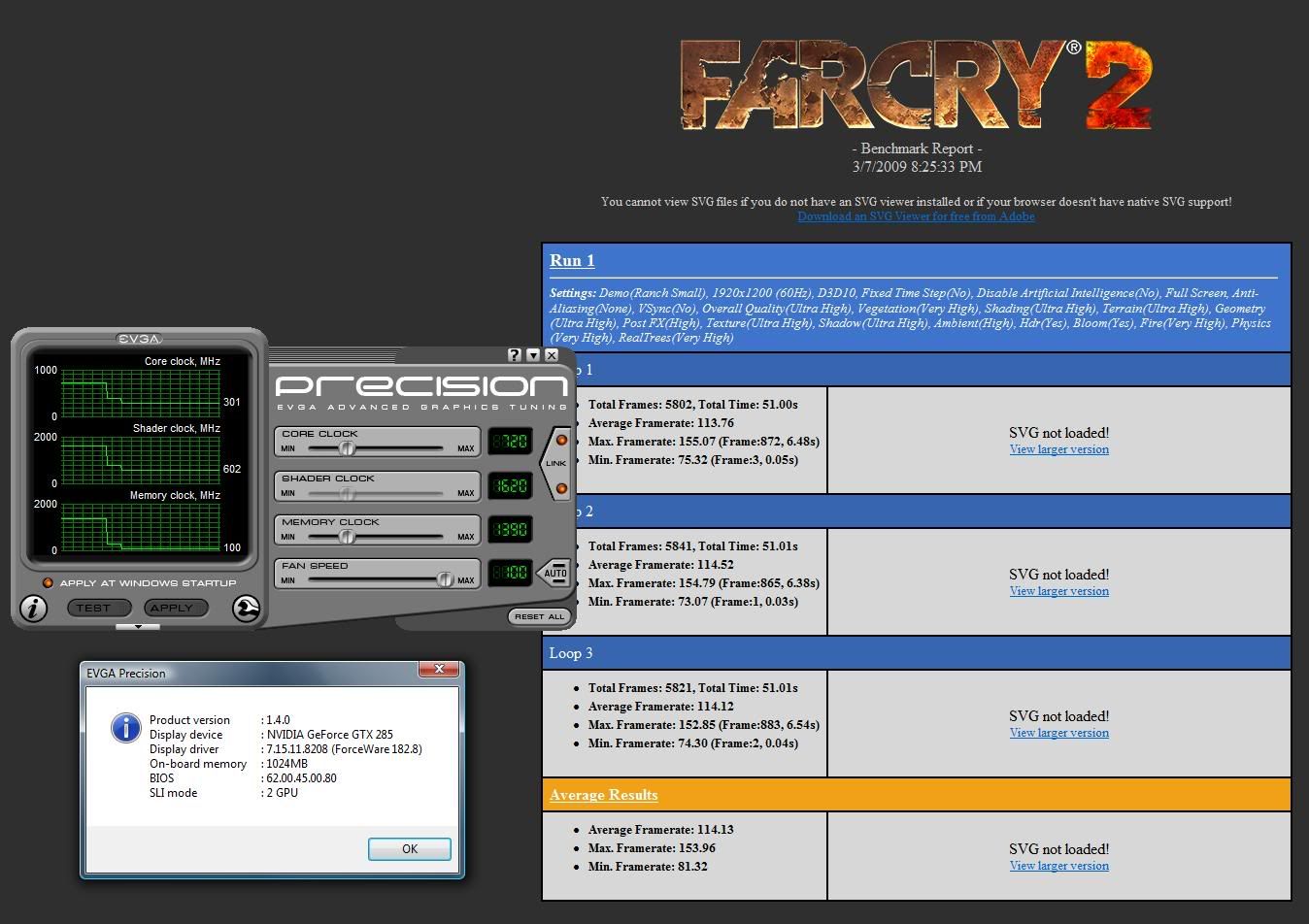The width and height of the screenshot is (1309, 924).
Task: Close the Precision tuning panel
Action: pos(552,355)
